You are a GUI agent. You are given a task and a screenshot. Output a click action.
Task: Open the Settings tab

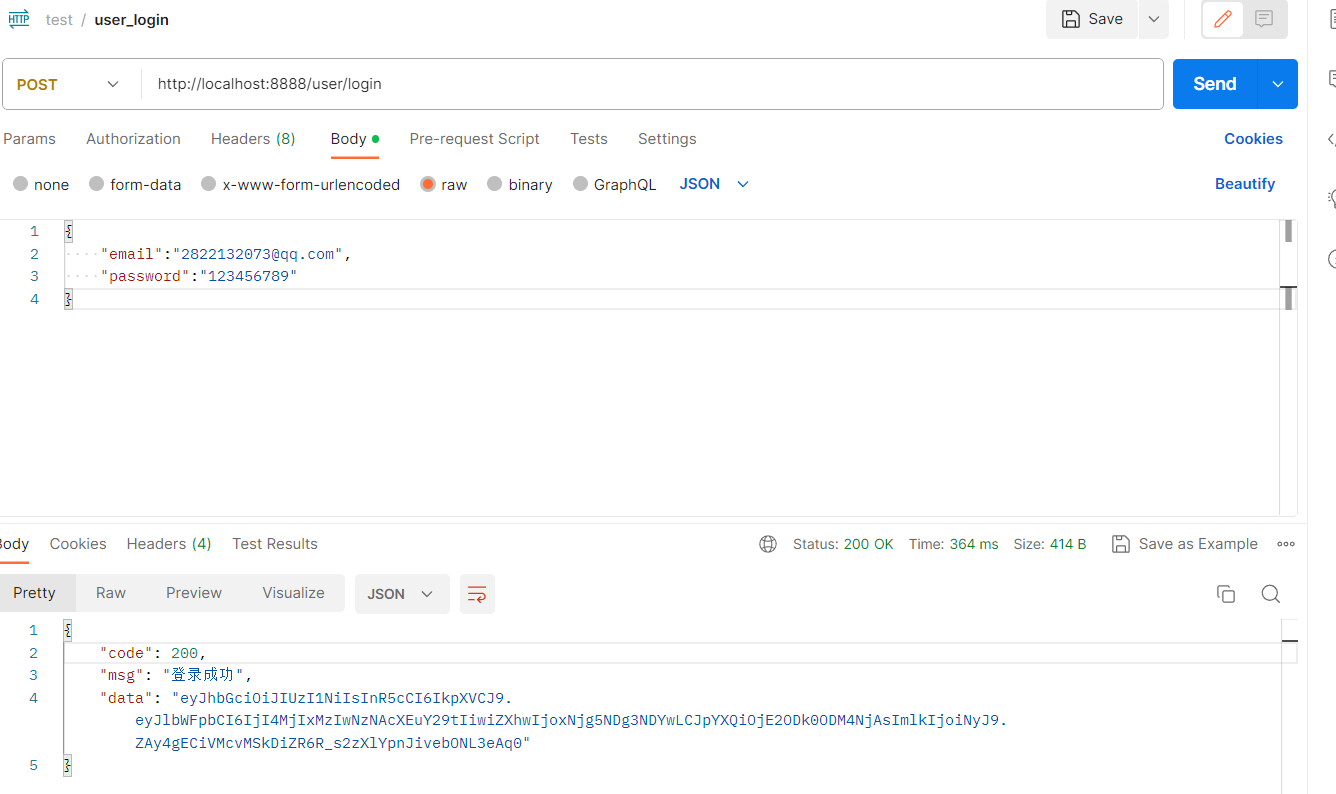[x=667, y=139]
